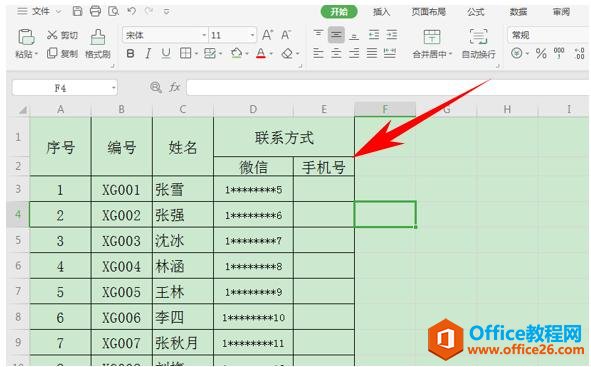
Task: Align text to top
Action: pos(318,35)
